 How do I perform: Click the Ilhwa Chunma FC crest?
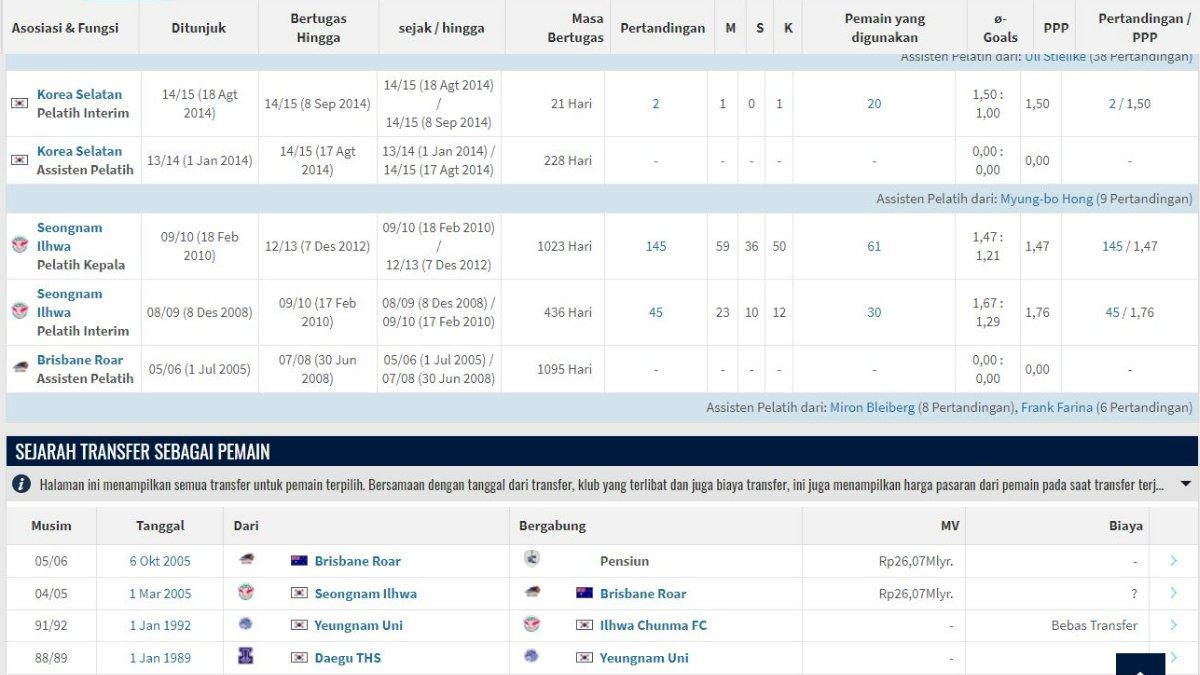pos(532,625)
